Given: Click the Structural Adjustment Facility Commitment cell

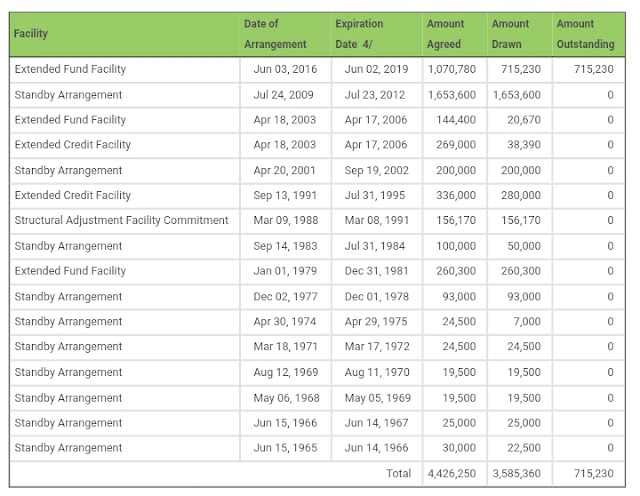Looking at the screenshot, I should [122, 220].
